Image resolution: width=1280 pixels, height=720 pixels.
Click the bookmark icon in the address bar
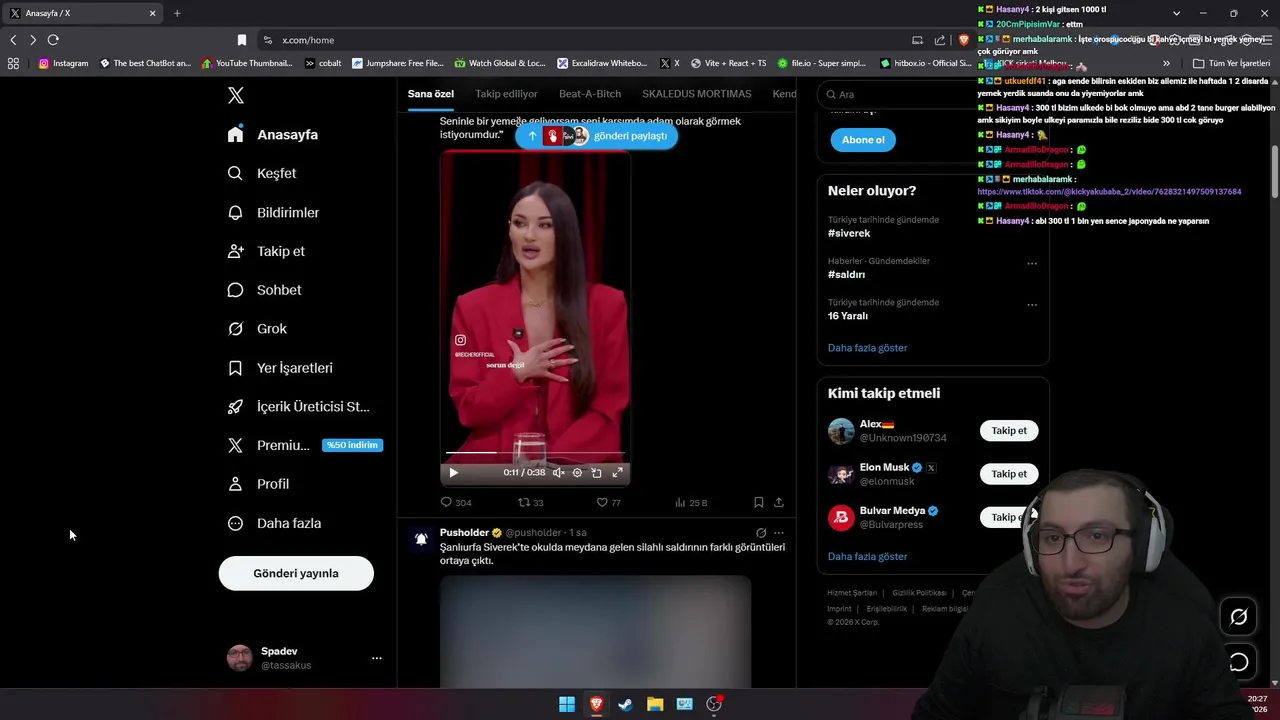(x=241, y=40)
